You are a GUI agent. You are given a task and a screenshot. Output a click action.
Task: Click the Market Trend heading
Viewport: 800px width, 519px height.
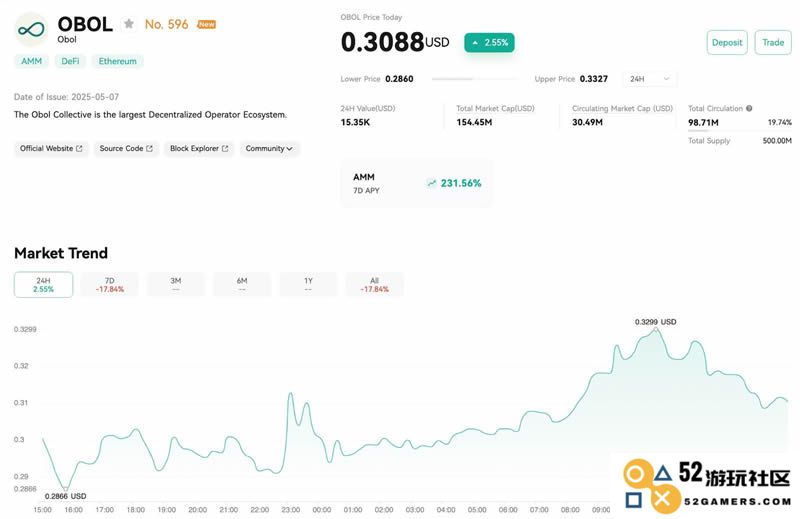pyautogui.click(x=61, y=253)
